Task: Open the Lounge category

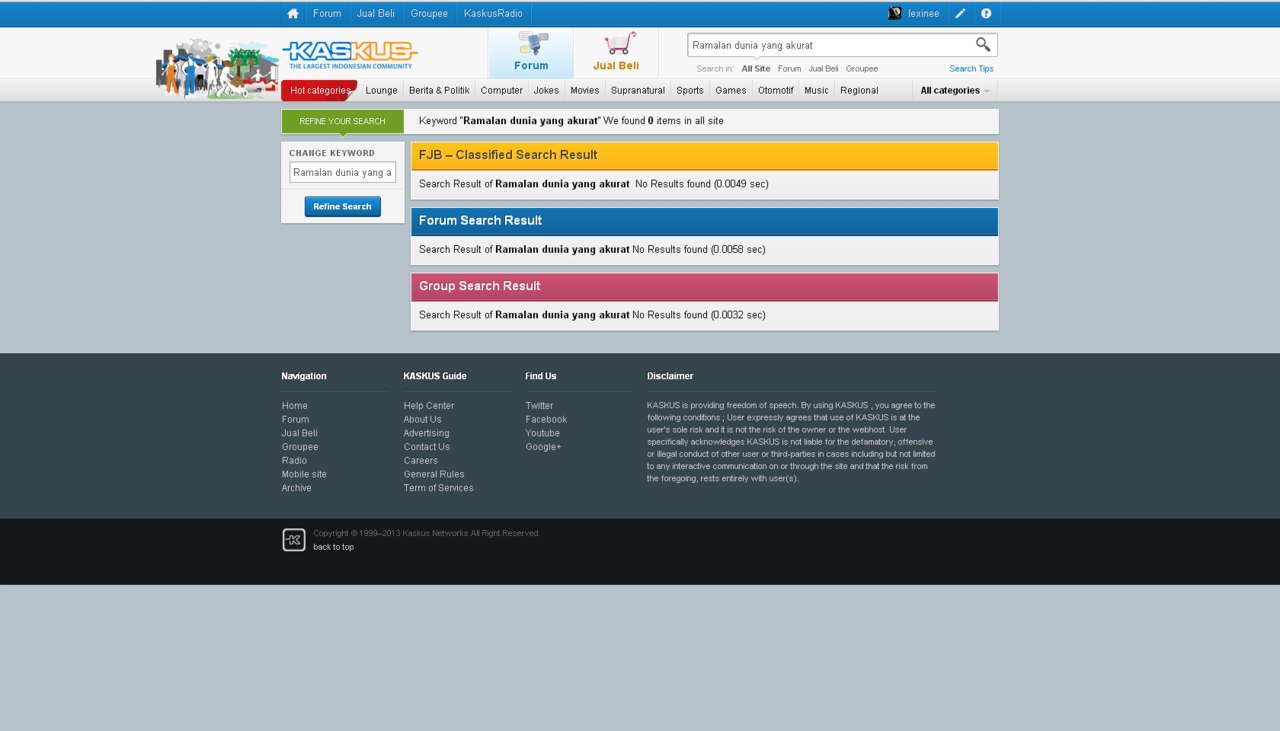Action: pos(382,90)
